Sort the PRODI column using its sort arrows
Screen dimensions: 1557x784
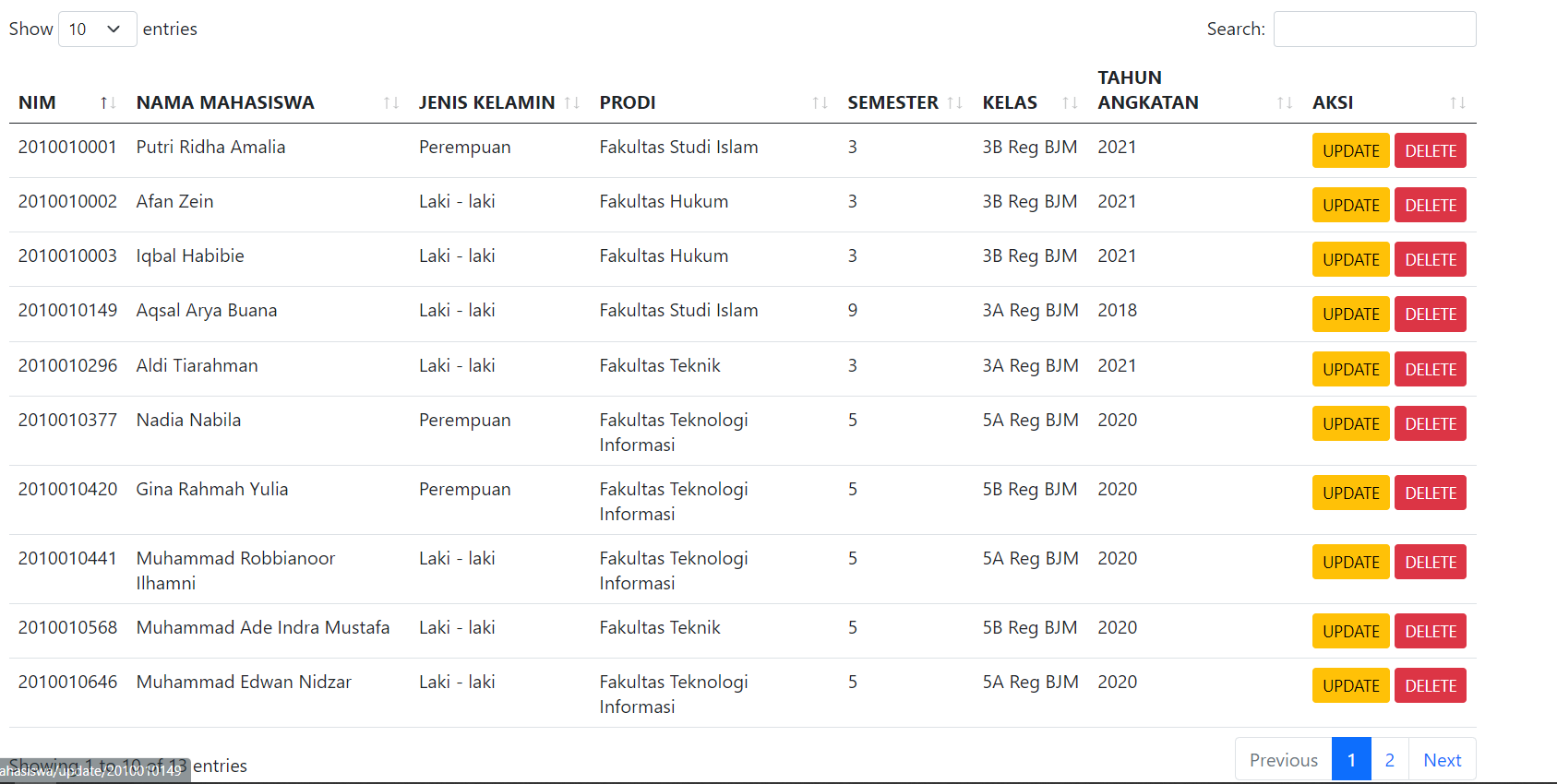820,102
